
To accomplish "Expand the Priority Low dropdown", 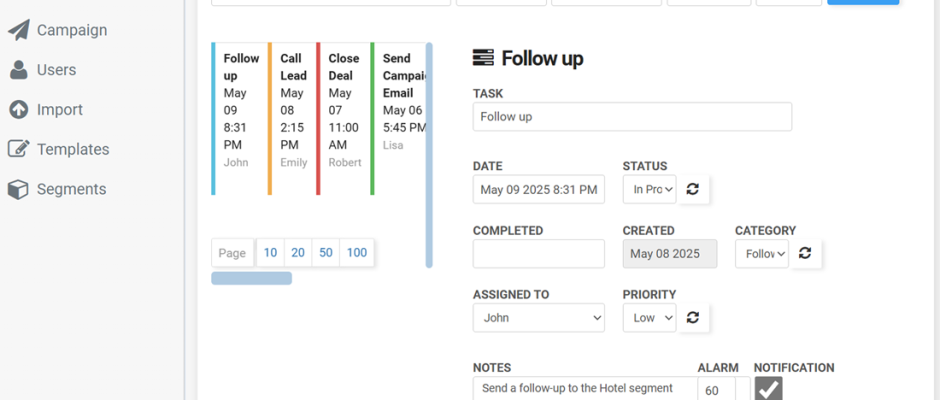I will click(649, 317).
